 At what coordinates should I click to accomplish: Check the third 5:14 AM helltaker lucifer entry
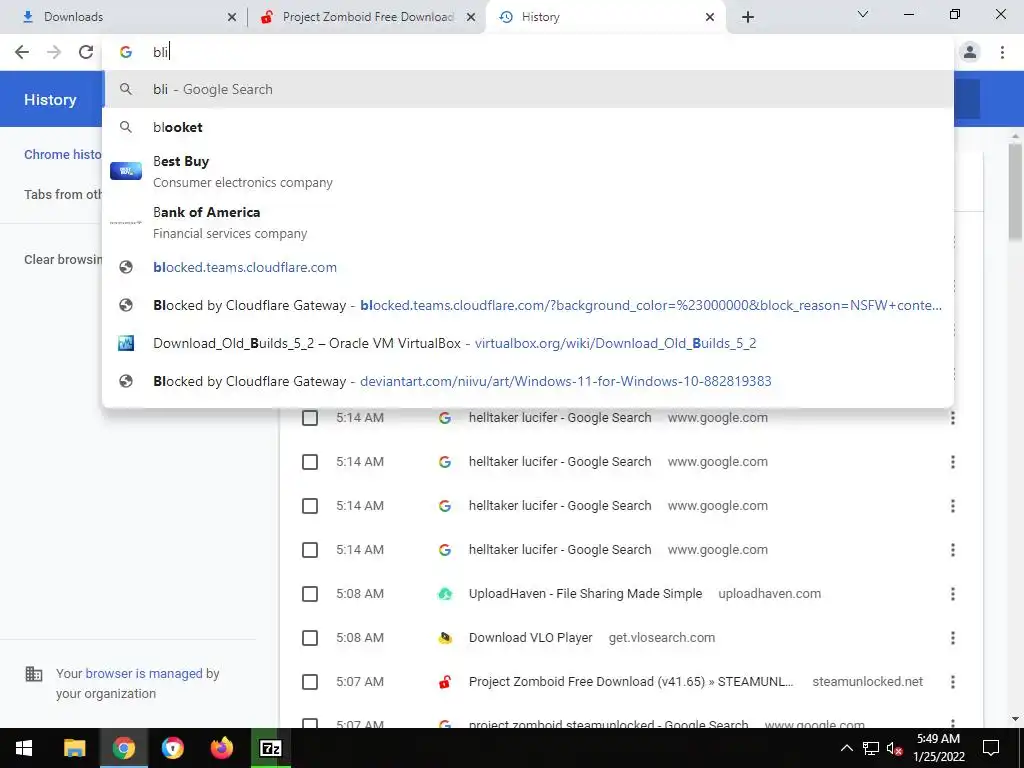pyautogui.click(x=310, y=506)
